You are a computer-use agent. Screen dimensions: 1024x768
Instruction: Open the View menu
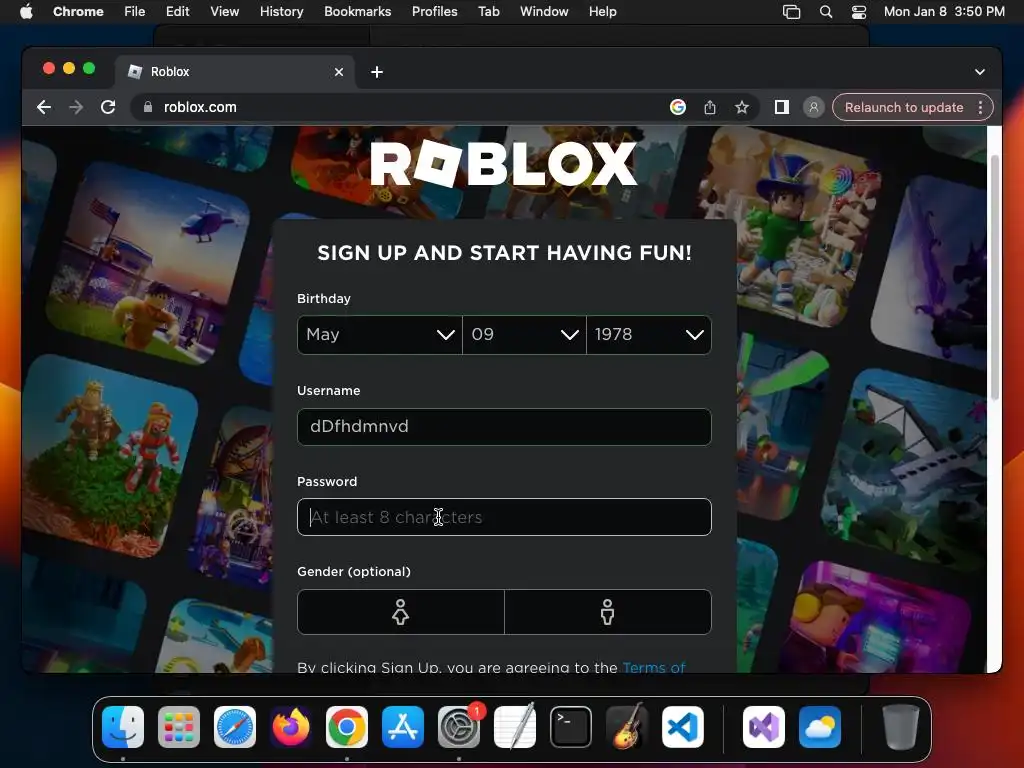[224, 12]
